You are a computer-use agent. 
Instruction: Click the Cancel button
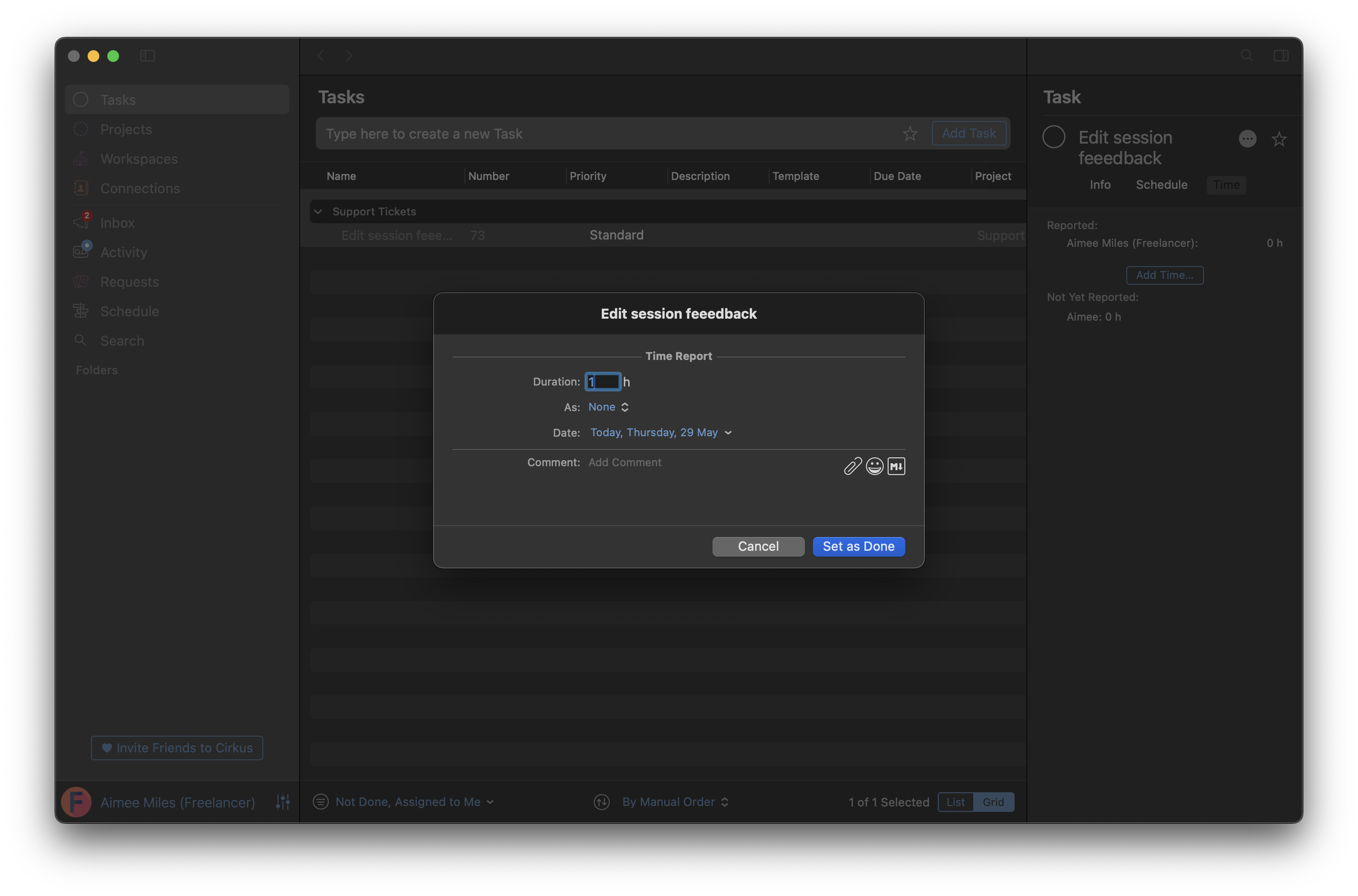pos(758,546)
